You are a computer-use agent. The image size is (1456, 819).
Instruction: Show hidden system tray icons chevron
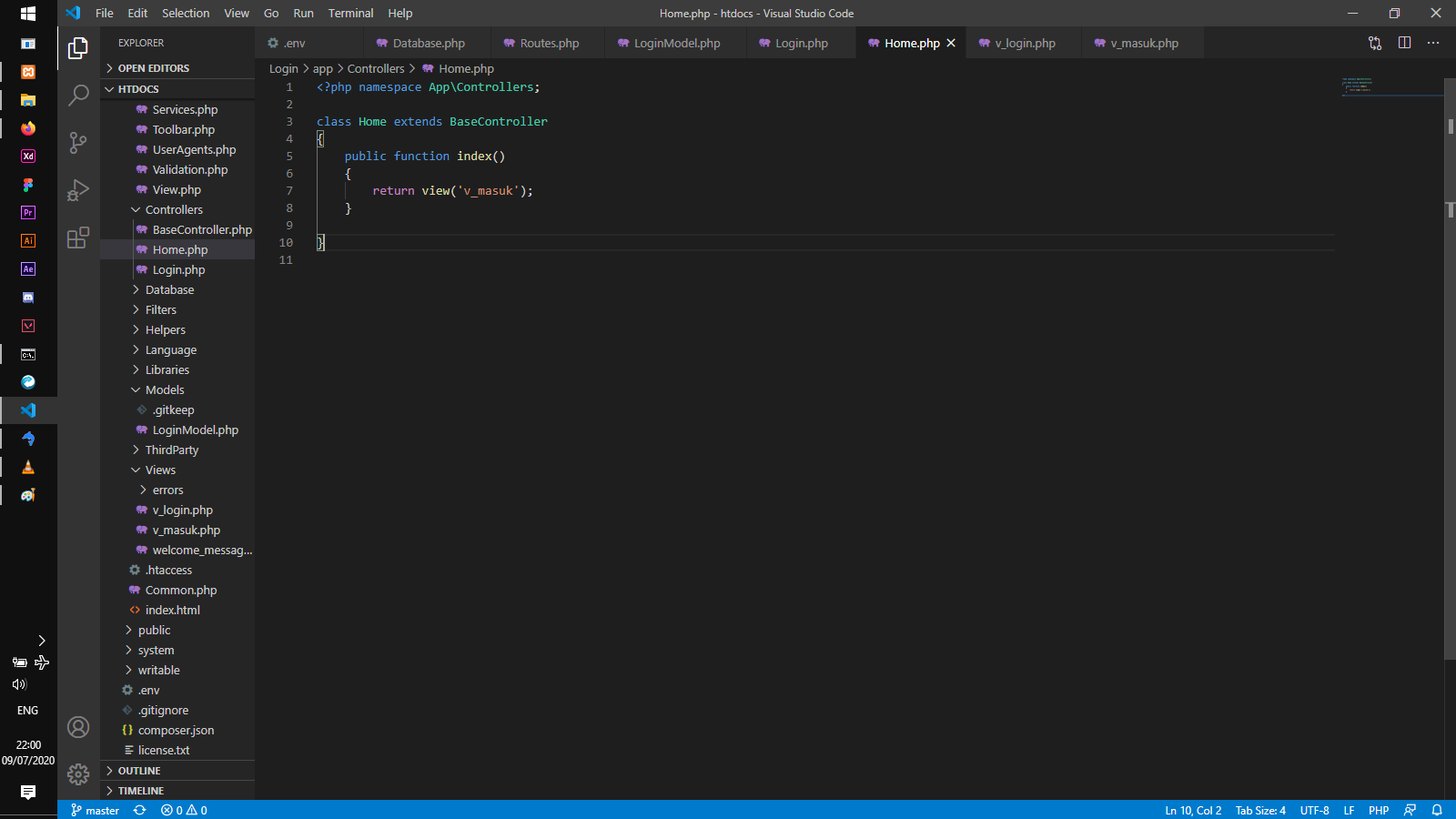pos(42,641)
